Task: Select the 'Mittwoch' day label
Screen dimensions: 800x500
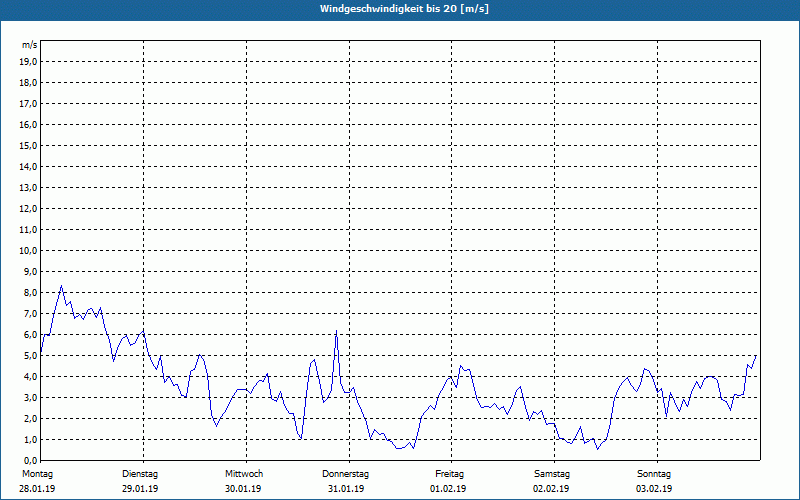Action: pyautogui.click(x=244, y=474)
